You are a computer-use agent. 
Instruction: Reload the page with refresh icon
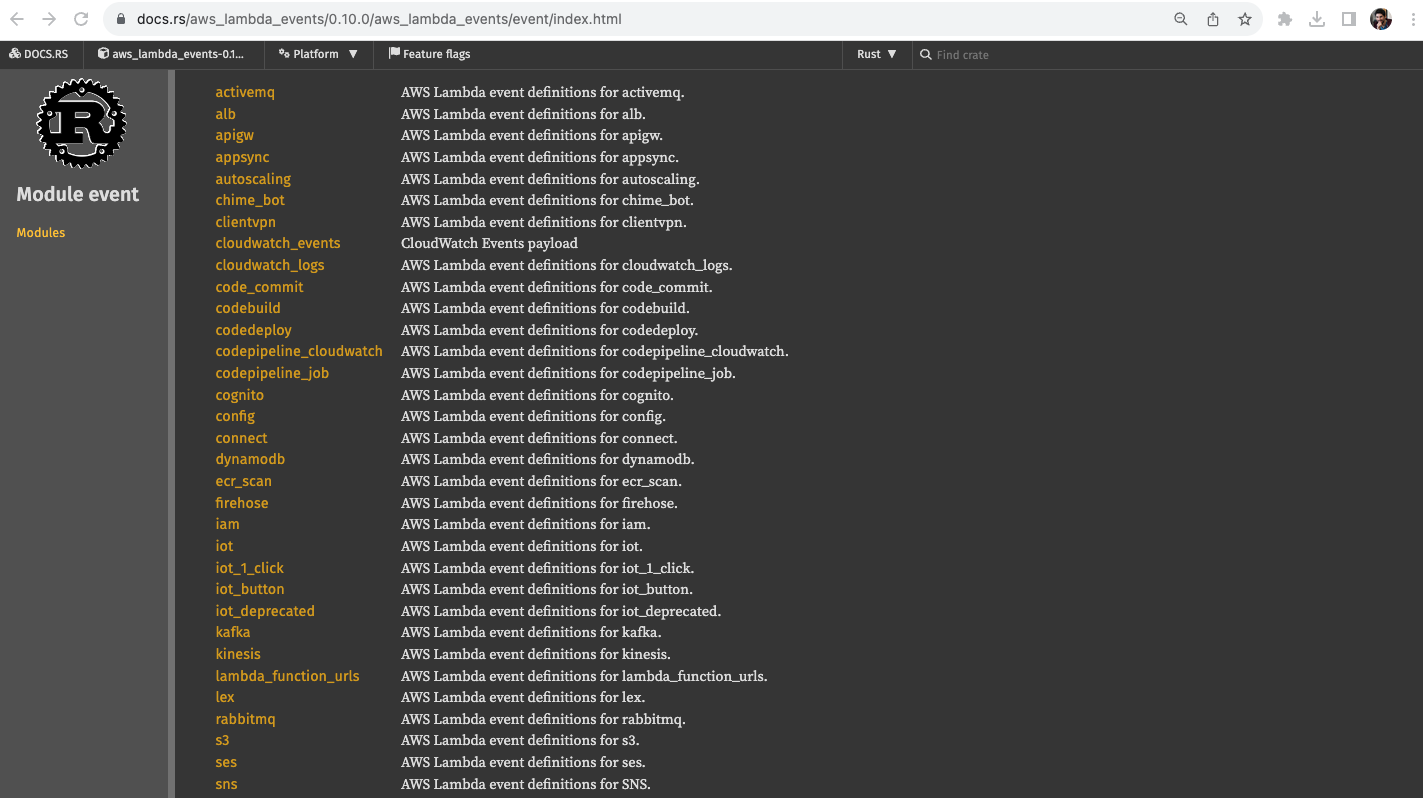click(x=81, y=19)
